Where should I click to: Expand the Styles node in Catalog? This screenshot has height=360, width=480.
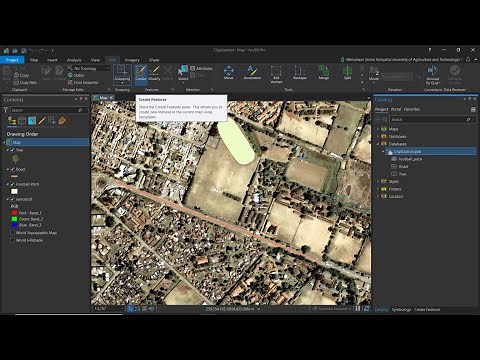coord(378,181)
